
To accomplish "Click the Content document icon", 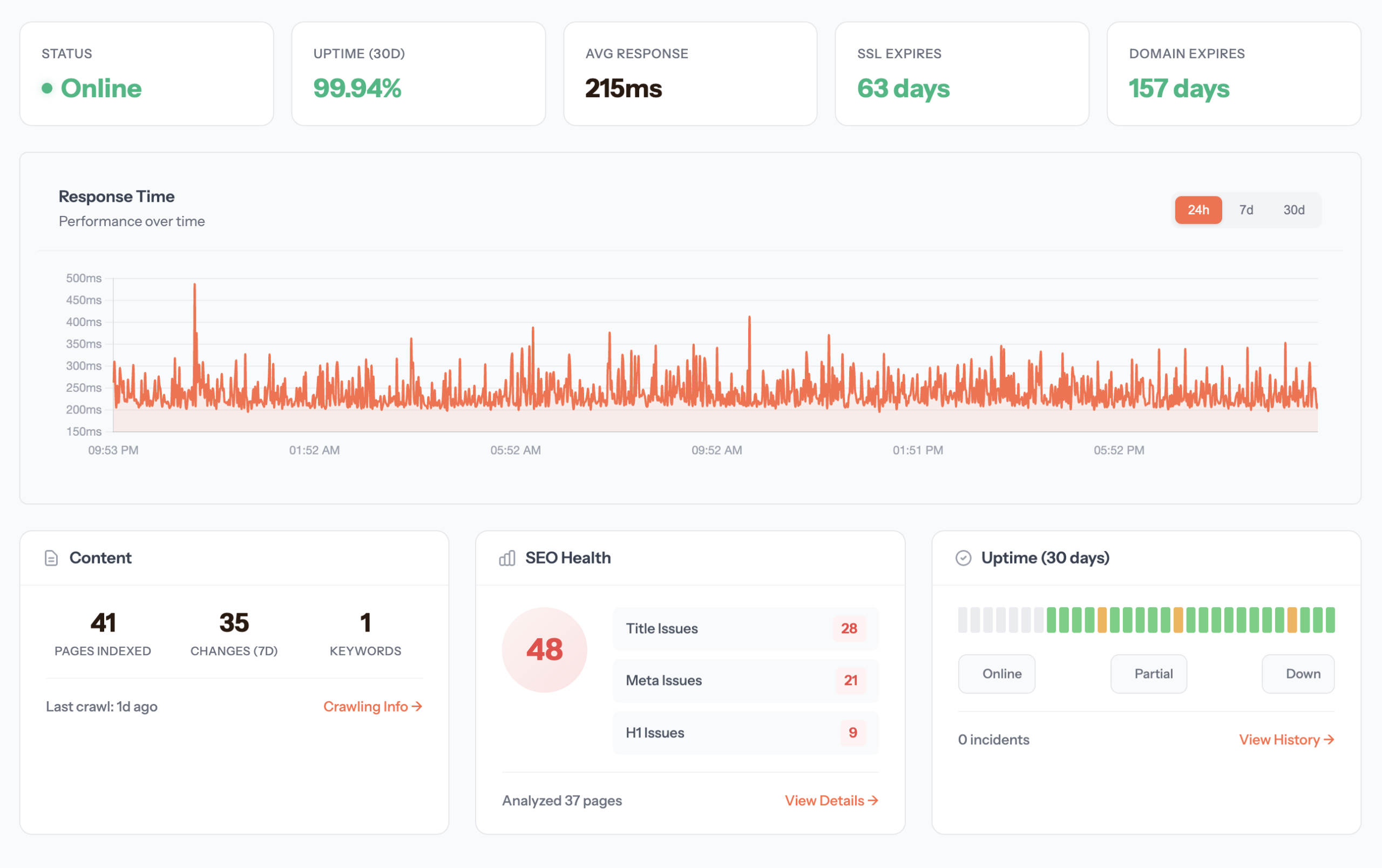I will (51, 557).
